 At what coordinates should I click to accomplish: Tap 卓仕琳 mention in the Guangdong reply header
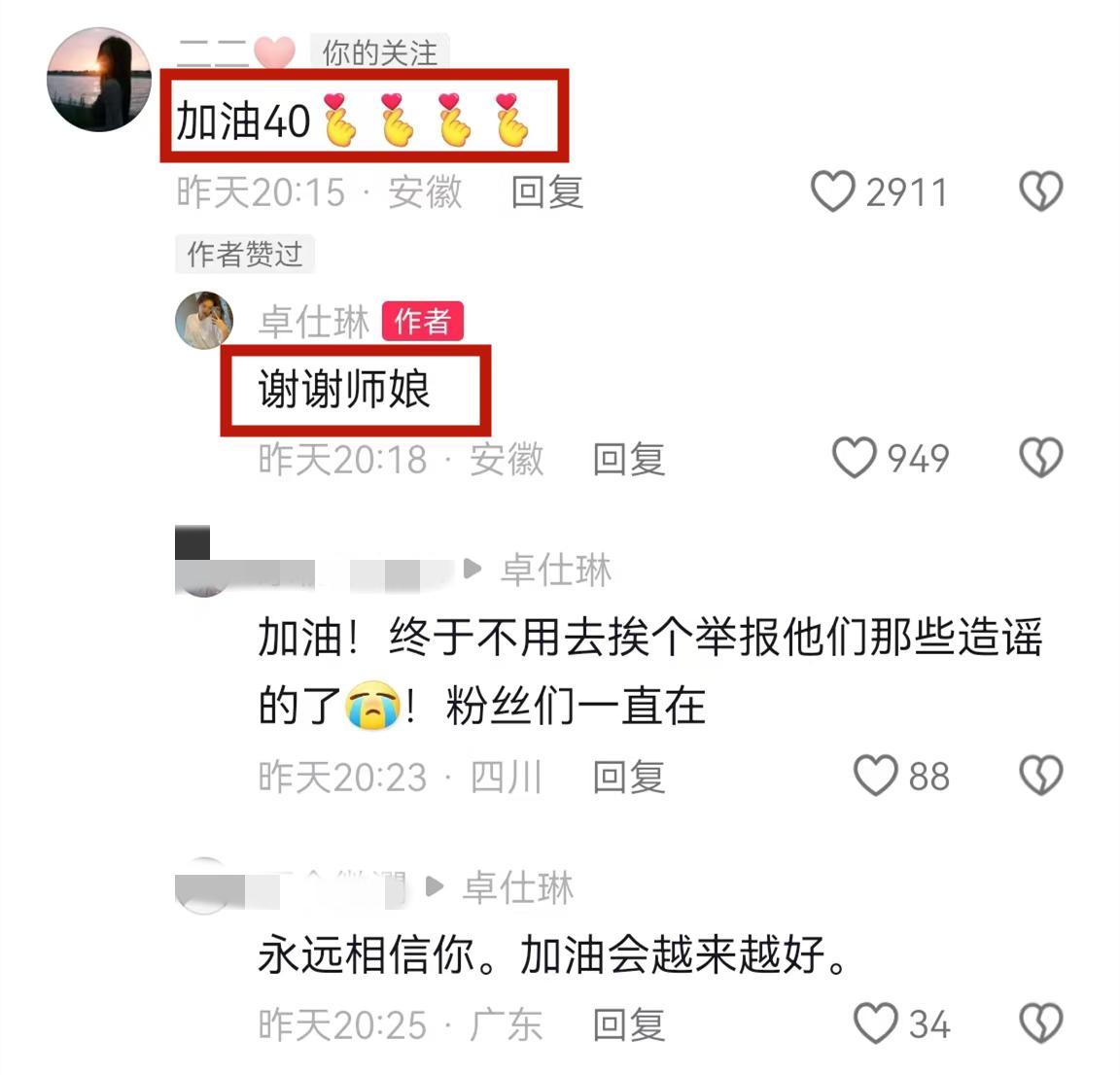pyautogui.click(x=518, y=887)
